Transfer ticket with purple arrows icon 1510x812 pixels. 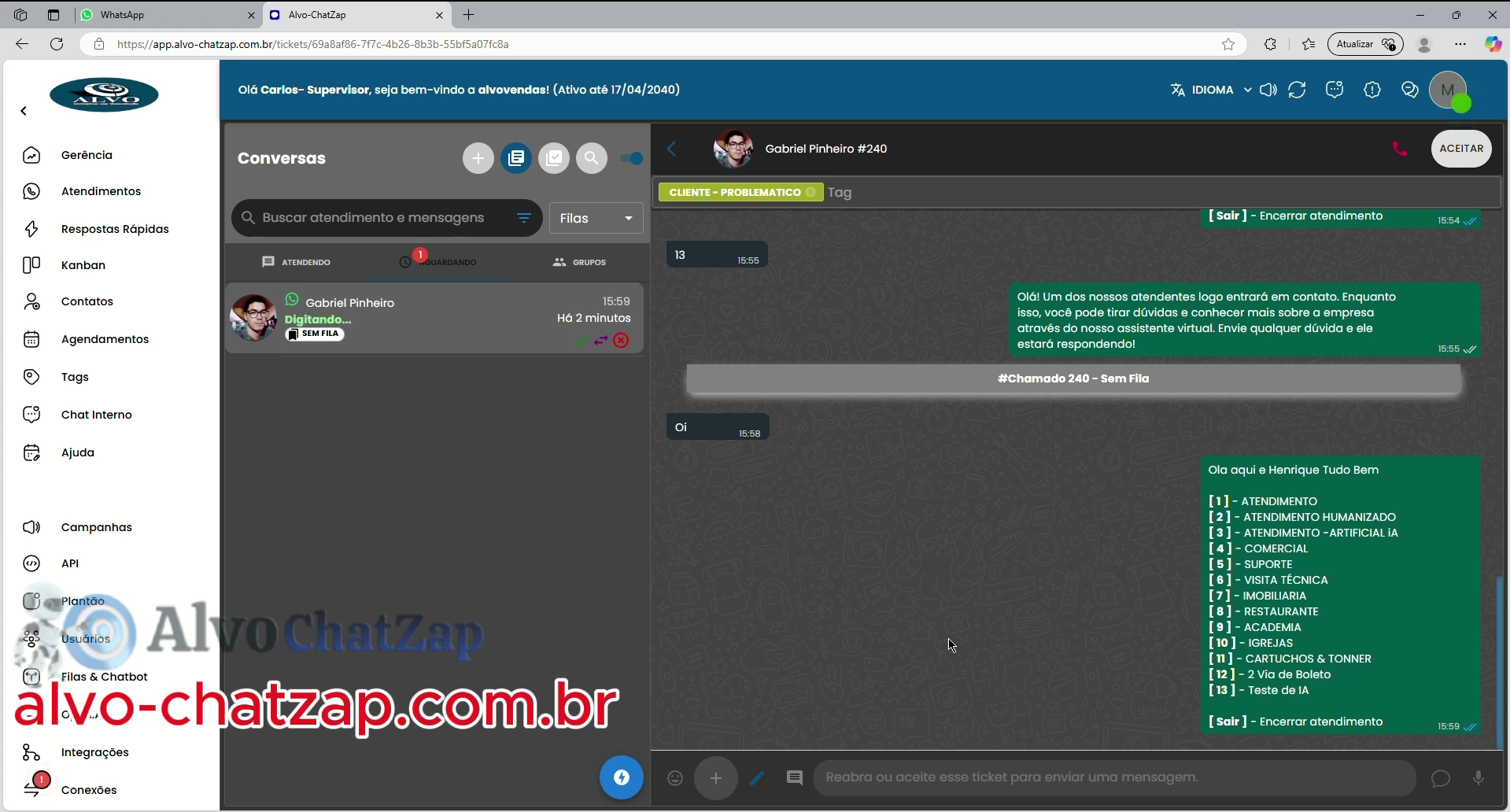[601, 341]
